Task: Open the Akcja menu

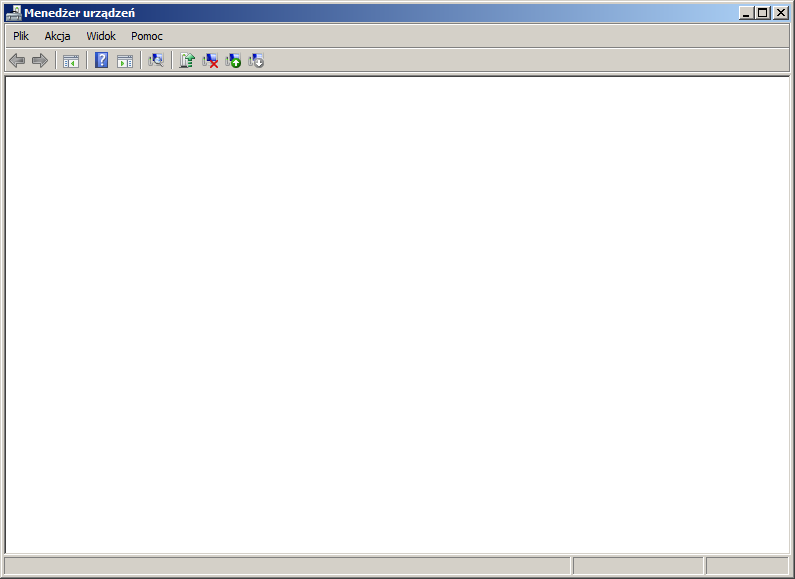Action: pos(57,36)
